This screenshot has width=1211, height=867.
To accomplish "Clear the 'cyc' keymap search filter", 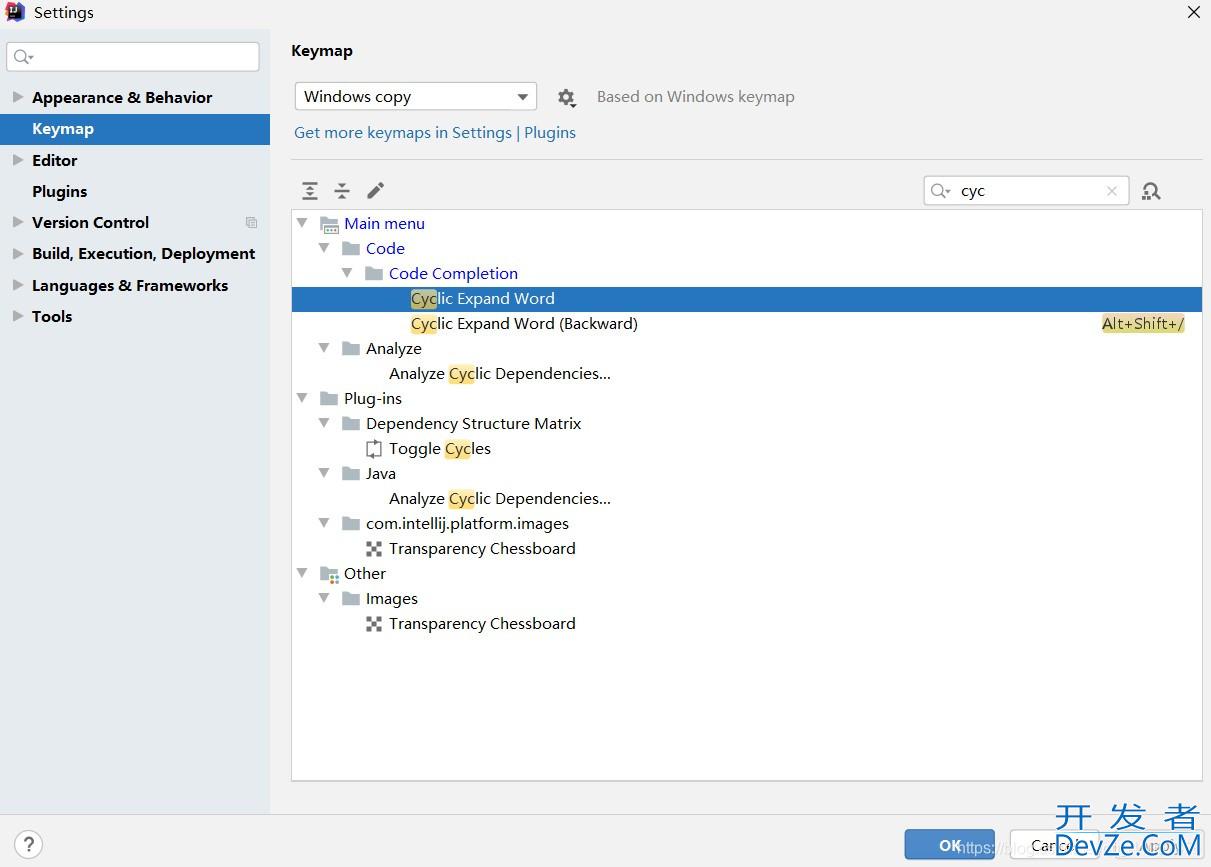I will pyautogui.click(x=1111, y=191).
